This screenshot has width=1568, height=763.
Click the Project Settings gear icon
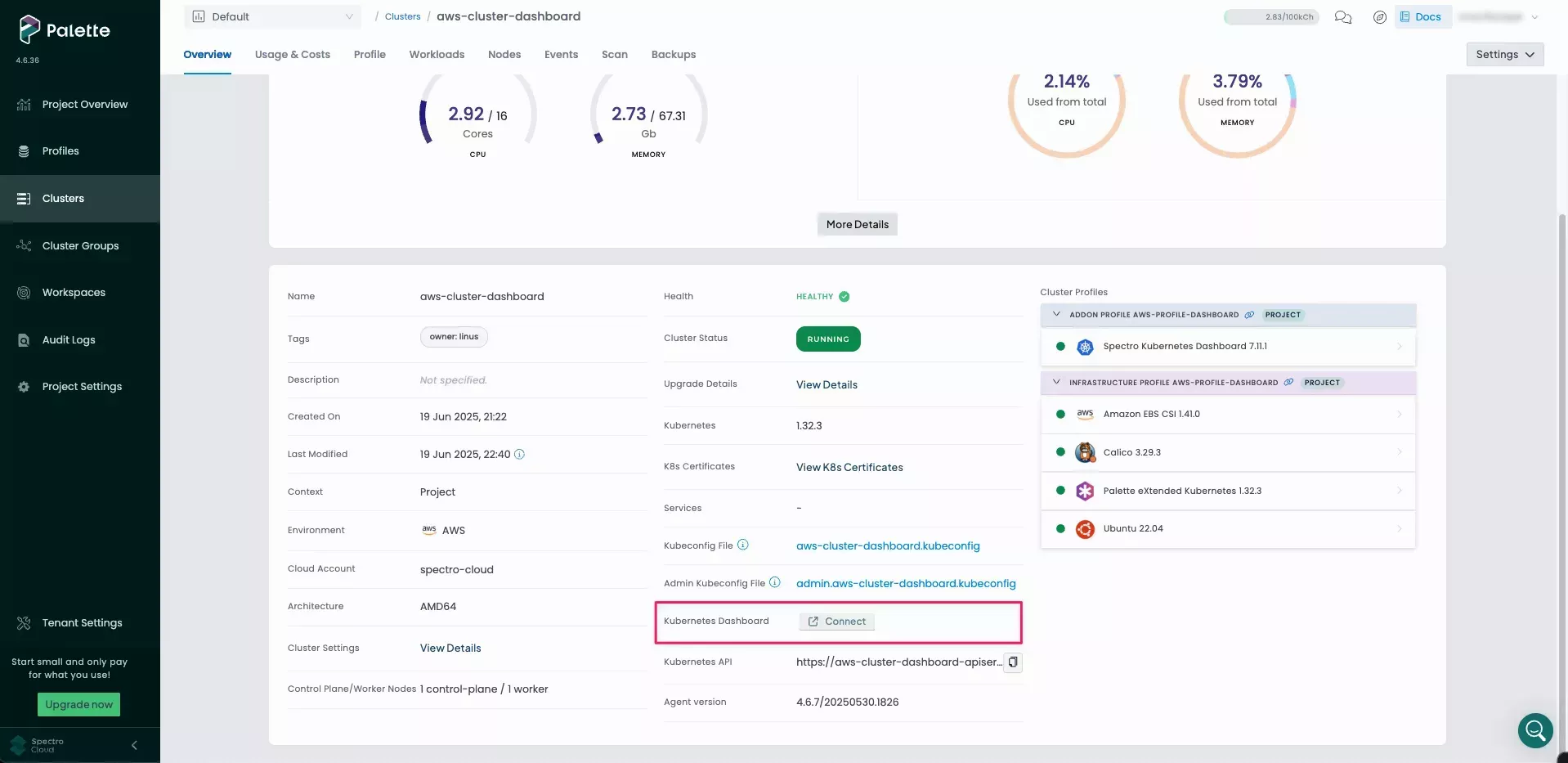pos(24,387)
